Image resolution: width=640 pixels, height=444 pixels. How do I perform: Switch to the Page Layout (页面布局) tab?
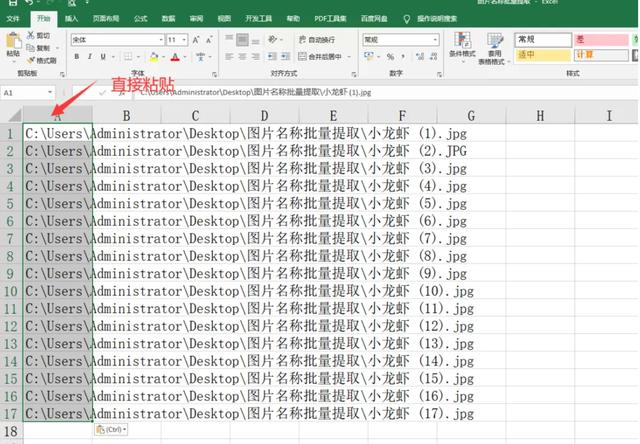[106, 18]
